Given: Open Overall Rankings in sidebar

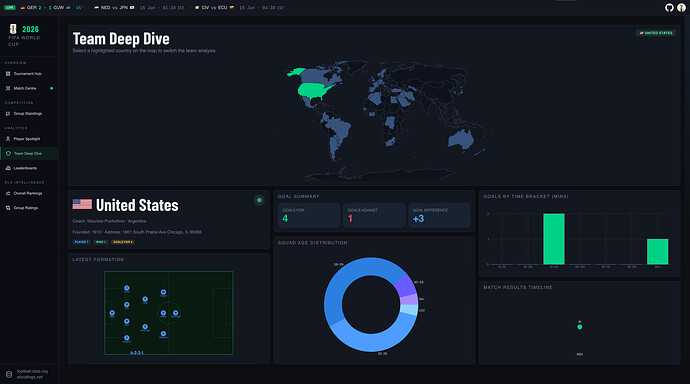Looking at the screenshot, I should pos(29,193).
